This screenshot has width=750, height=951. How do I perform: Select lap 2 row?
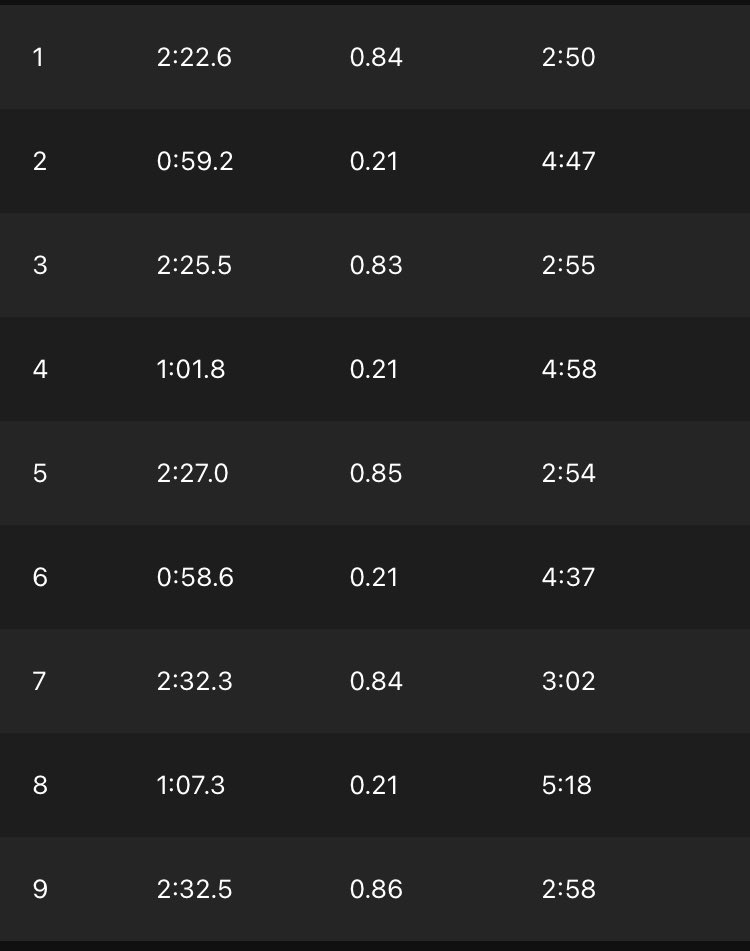pyautogui.click(x=375, y=161)
